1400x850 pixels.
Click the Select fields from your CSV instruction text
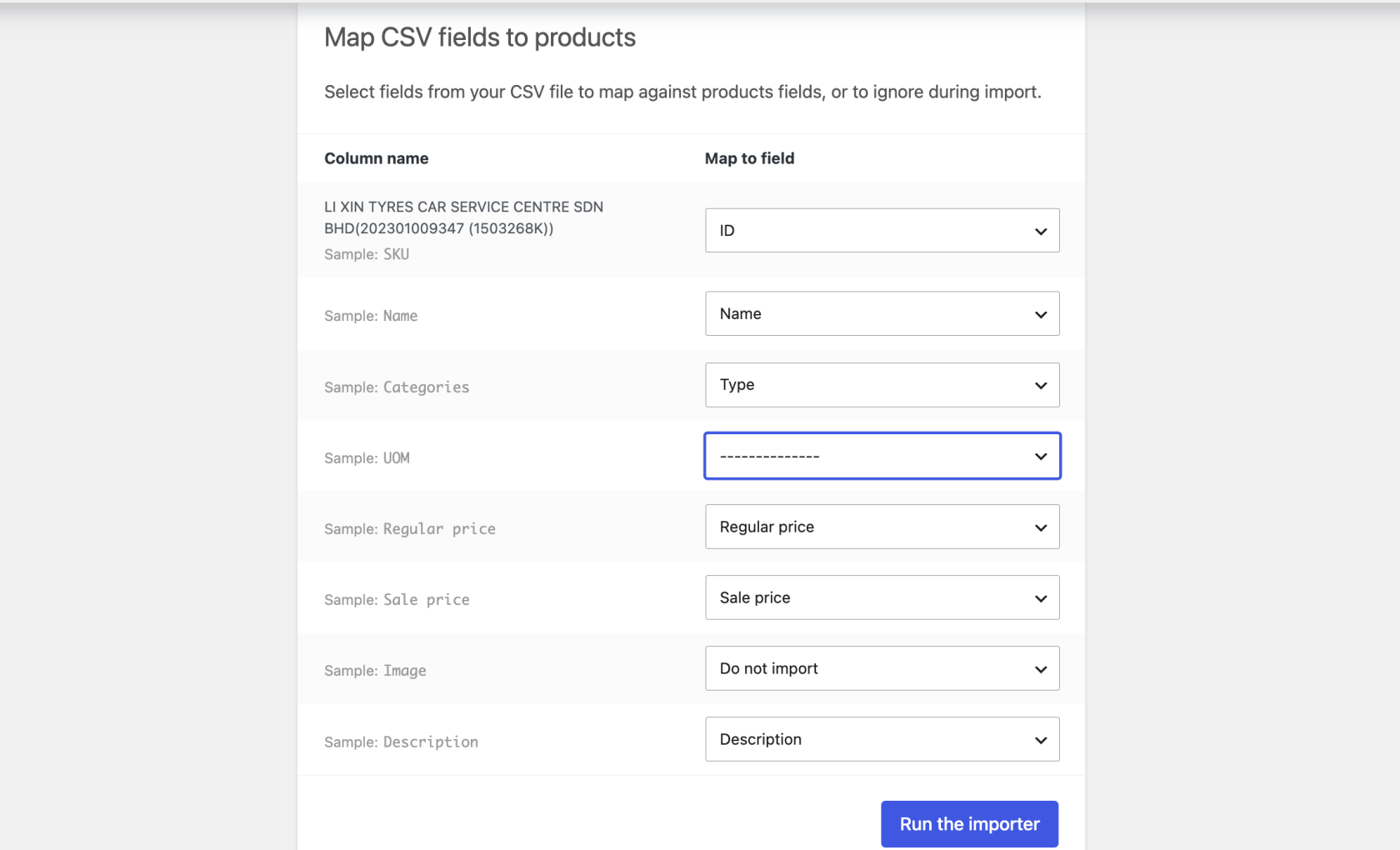tap(682, 92)
